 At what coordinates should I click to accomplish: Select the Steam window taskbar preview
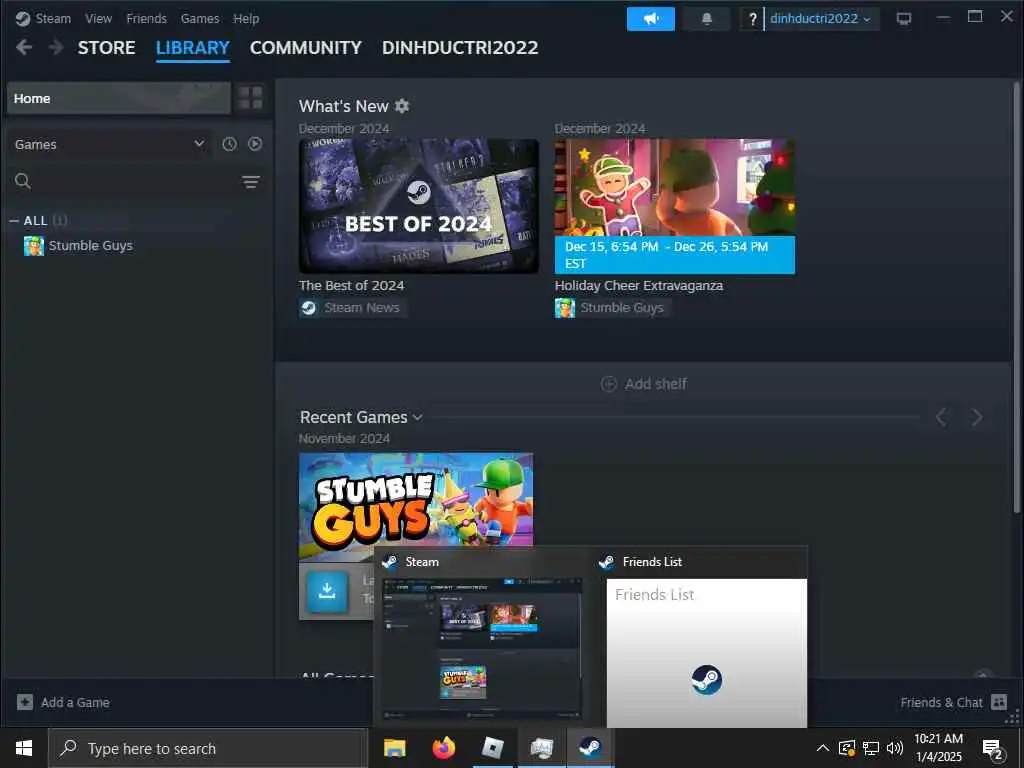[482, 637]
